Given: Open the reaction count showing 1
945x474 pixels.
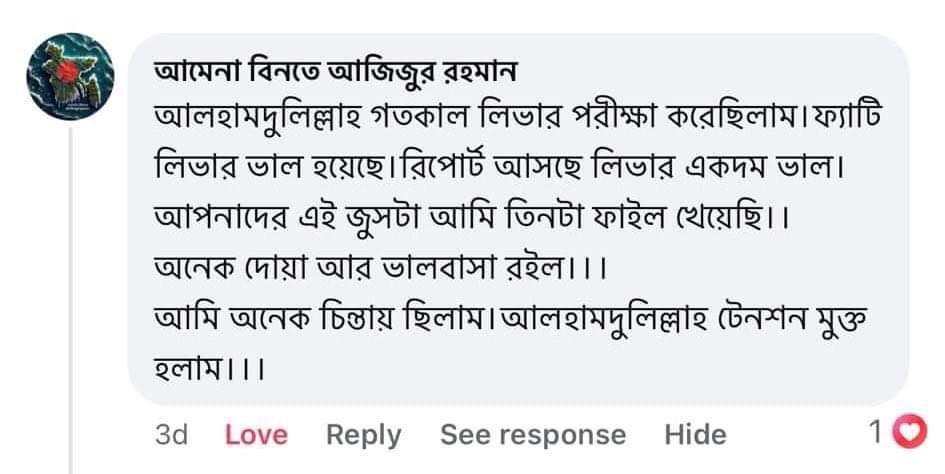Looking at the screenshot, I should [877, 434].
